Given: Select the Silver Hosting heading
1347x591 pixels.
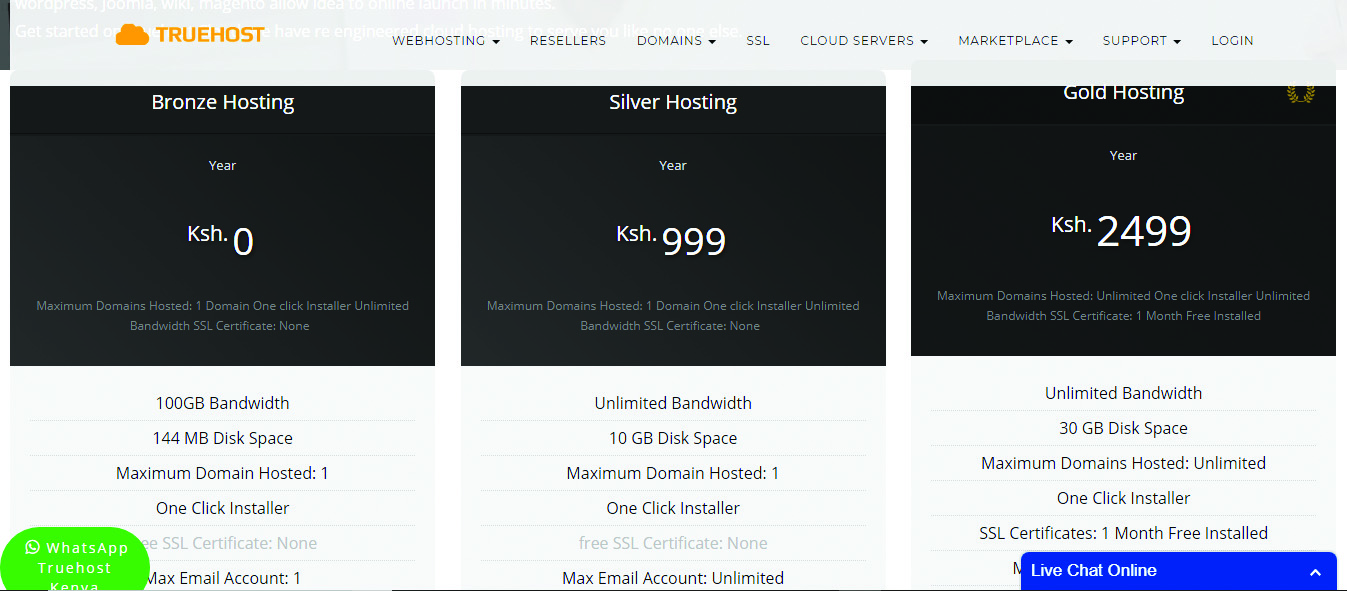Looking at the screenshot, I should [673, 102].
